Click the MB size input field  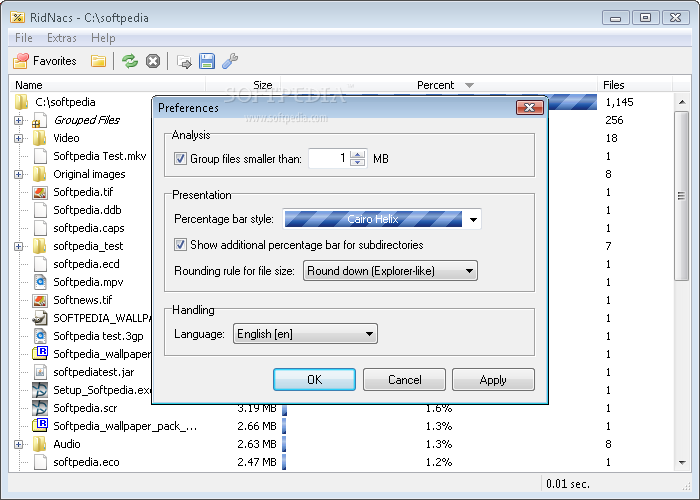point(329,158)
